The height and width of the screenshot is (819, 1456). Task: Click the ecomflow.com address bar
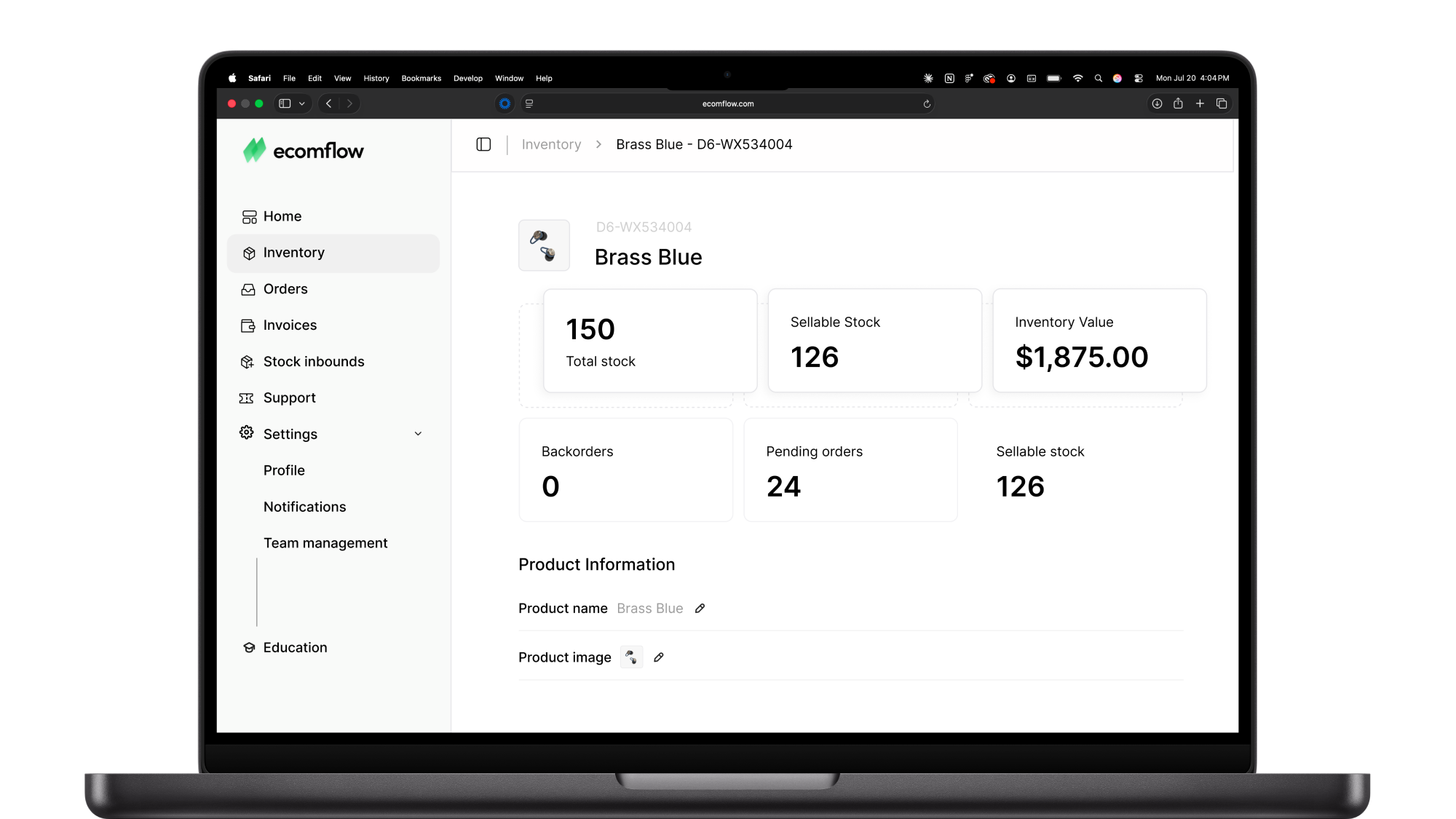pyautogui.click(x=728, y=104)
